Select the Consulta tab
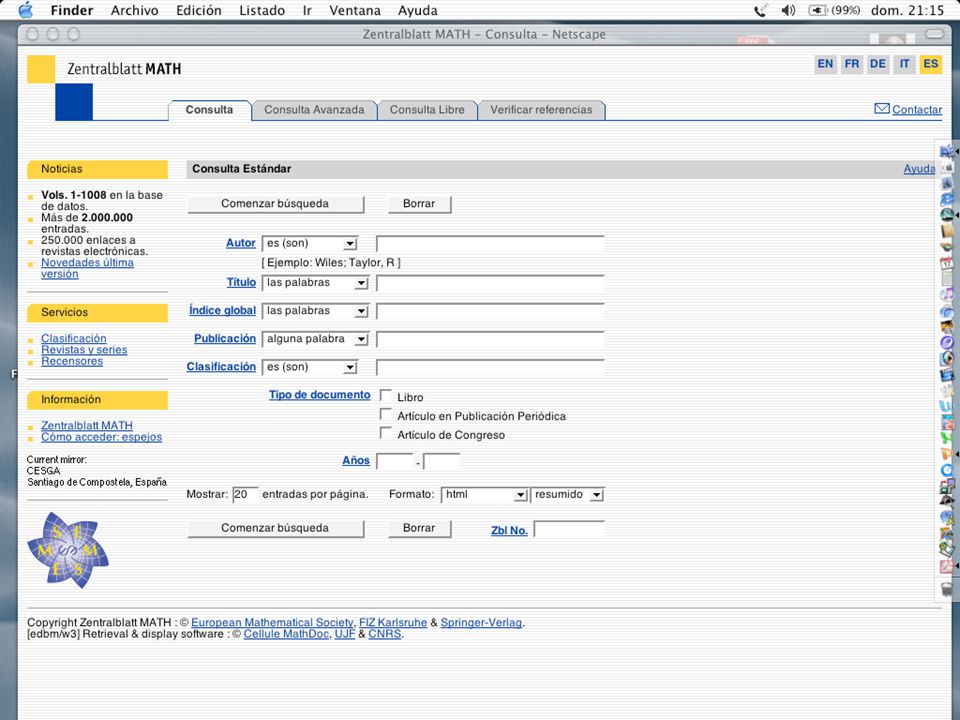 [209, 110]
